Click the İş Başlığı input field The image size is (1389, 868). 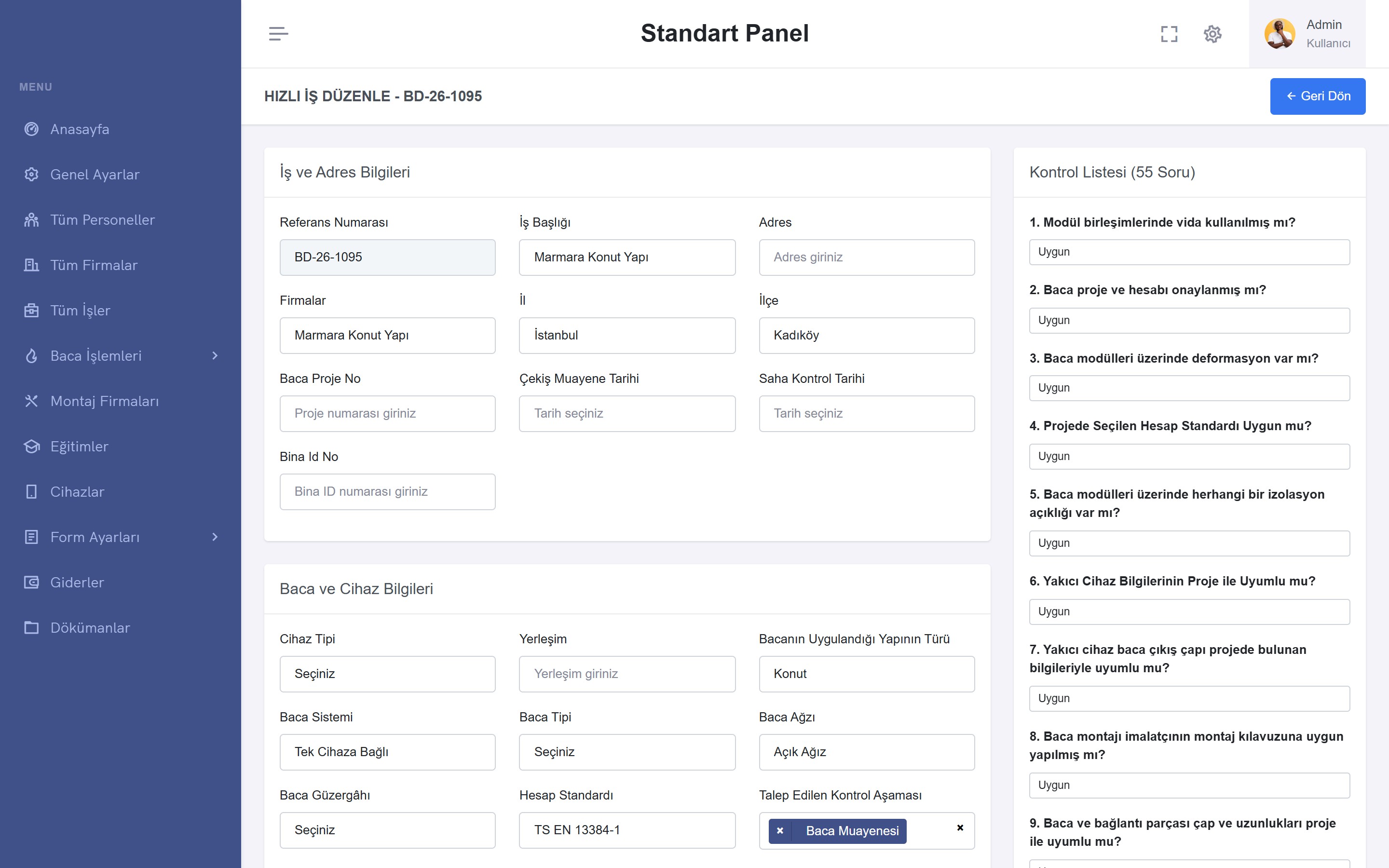click(627, 257)
